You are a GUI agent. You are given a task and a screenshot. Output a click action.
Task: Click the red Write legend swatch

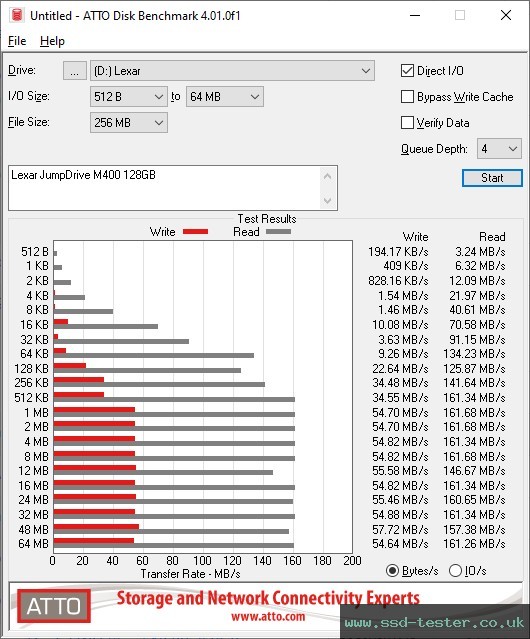pyautogui.click(x=196, y=232)
